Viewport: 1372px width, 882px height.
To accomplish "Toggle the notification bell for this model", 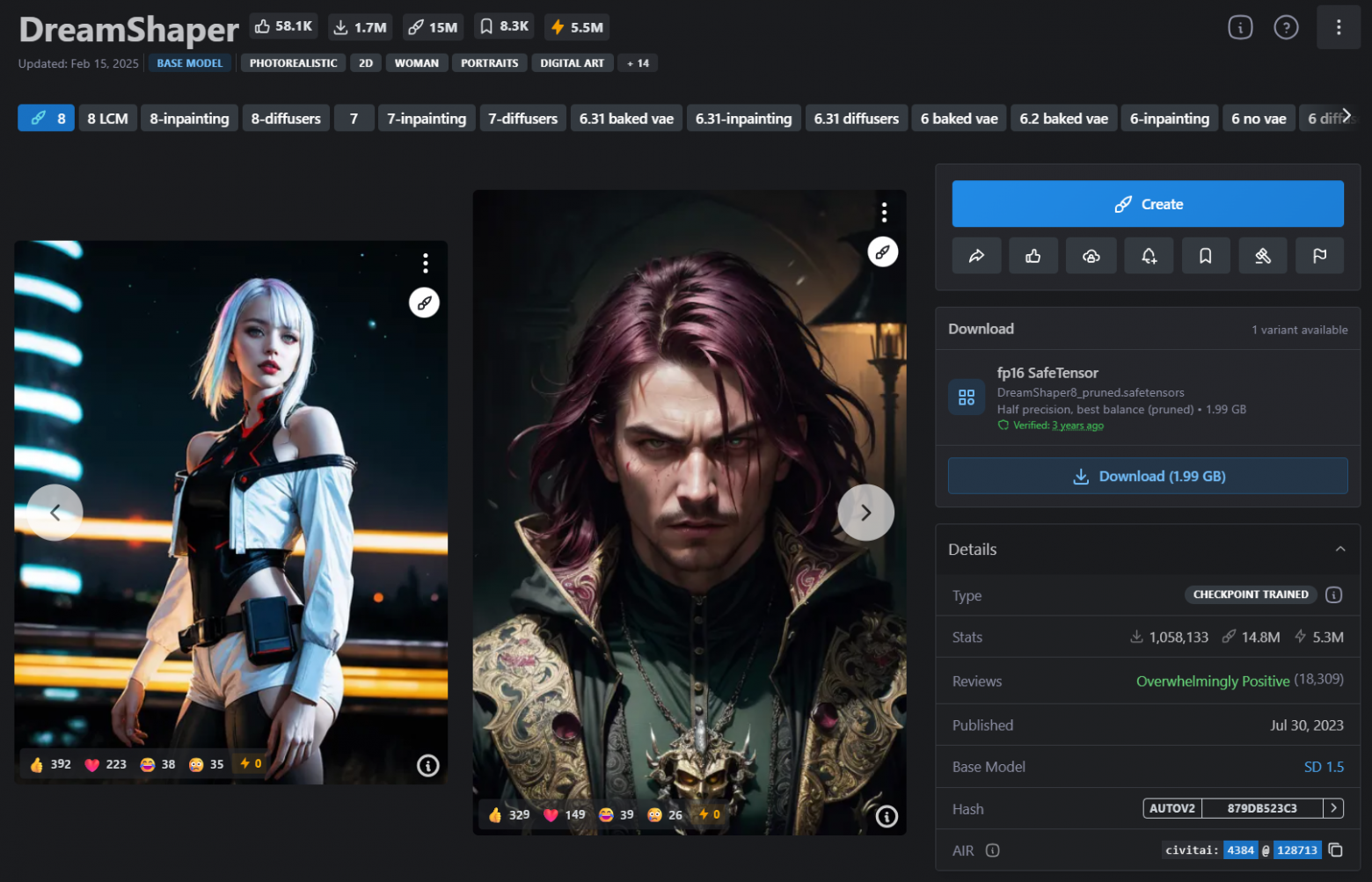I will click(x=1149, y=256).
